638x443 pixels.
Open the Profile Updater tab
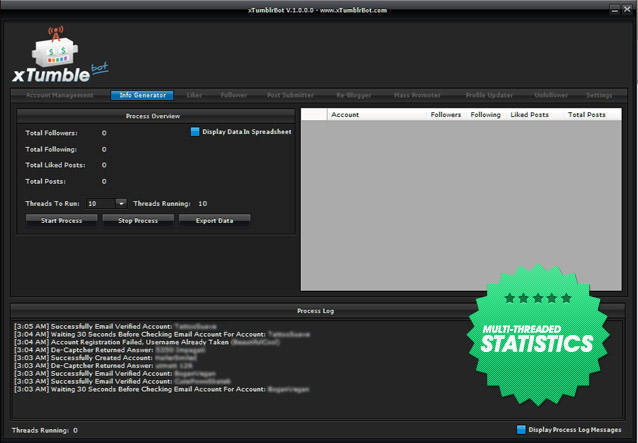(489, 95)
